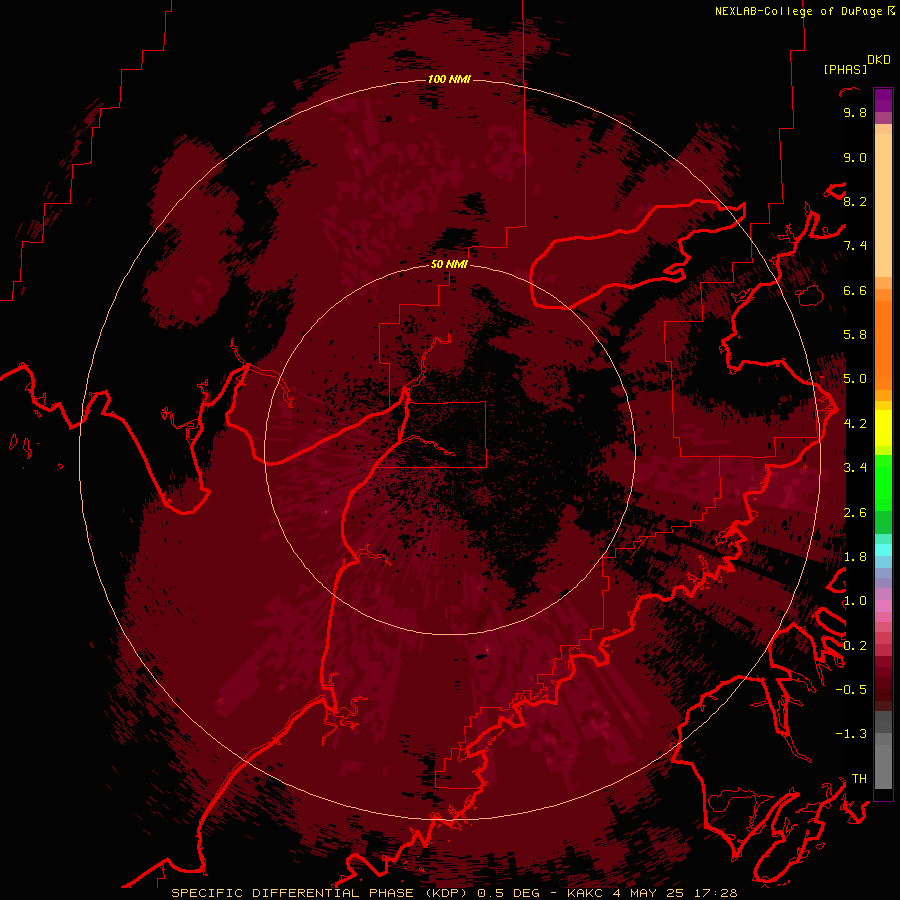Click the cyan segment of the color bar
The image size is (900, 900).
pyautogui.click(x=883, y=550)
